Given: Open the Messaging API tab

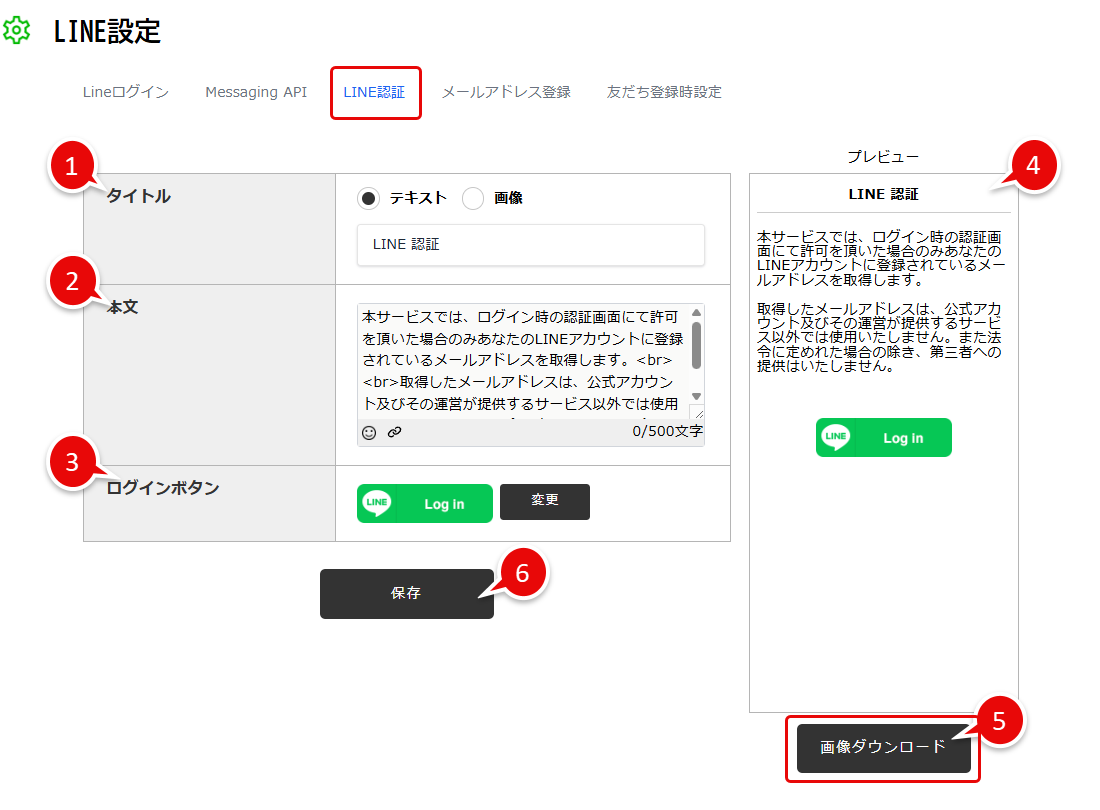Looking at the screenshot, I should pos(255,91).
